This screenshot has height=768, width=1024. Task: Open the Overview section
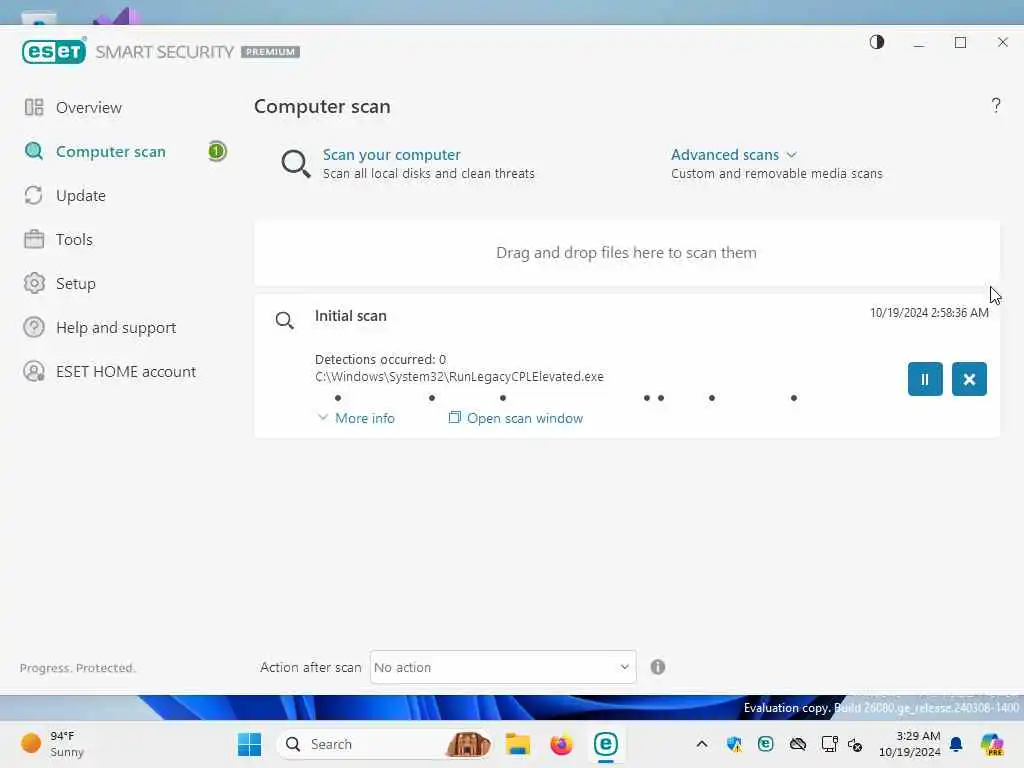tap(88, 107)
